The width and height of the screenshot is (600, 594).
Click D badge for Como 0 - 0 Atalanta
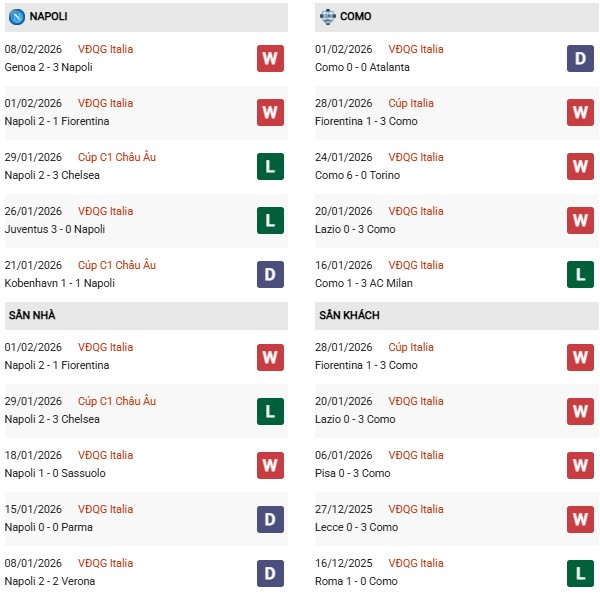tap(581, 58)
